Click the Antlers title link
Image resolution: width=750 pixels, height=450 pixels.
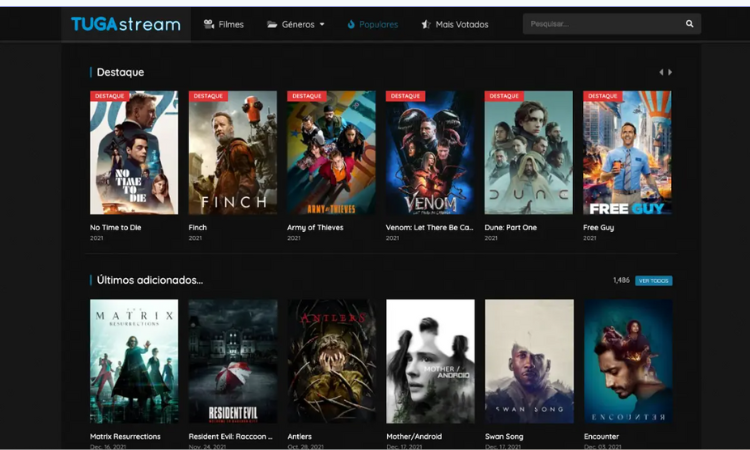click(x=299, y=437)
